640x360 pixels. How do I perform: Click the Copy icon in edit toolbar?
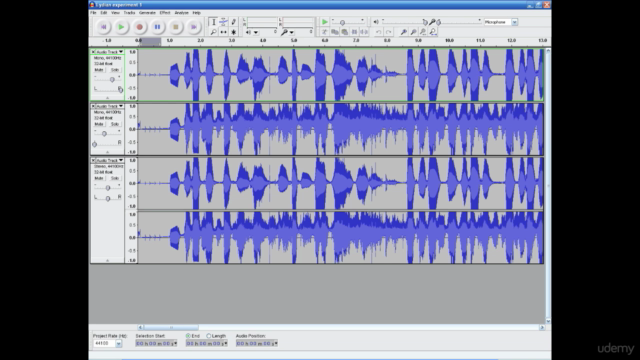334,32
